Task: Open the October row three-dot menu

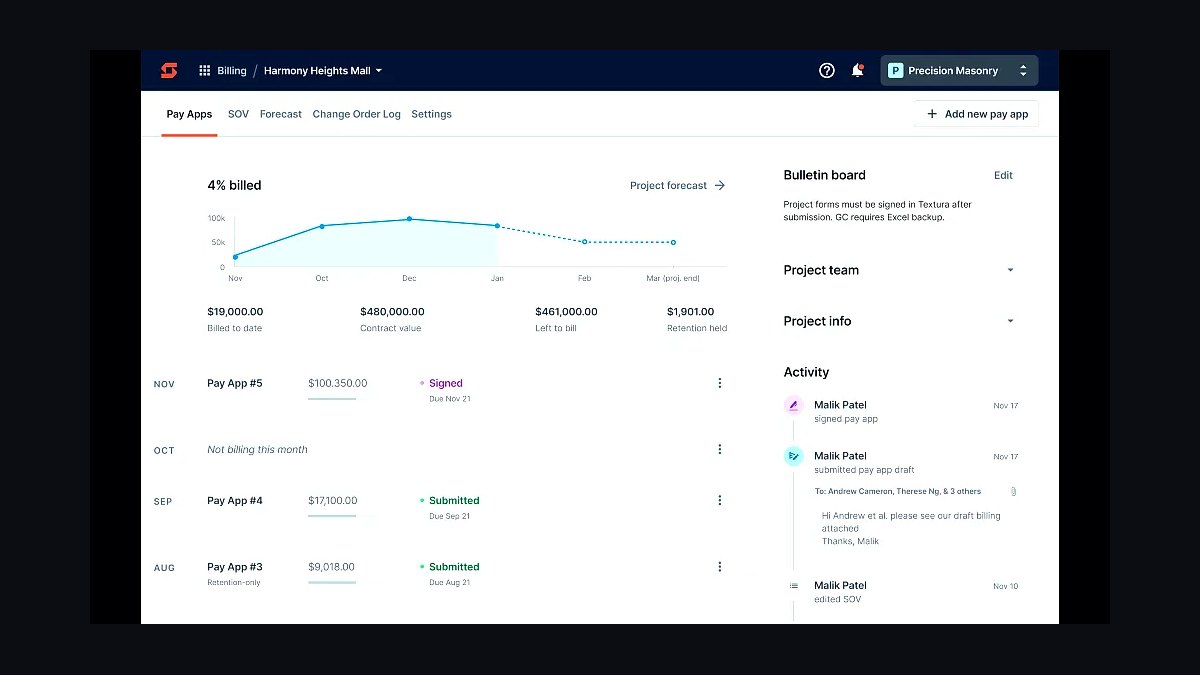Action: point(720,449)
